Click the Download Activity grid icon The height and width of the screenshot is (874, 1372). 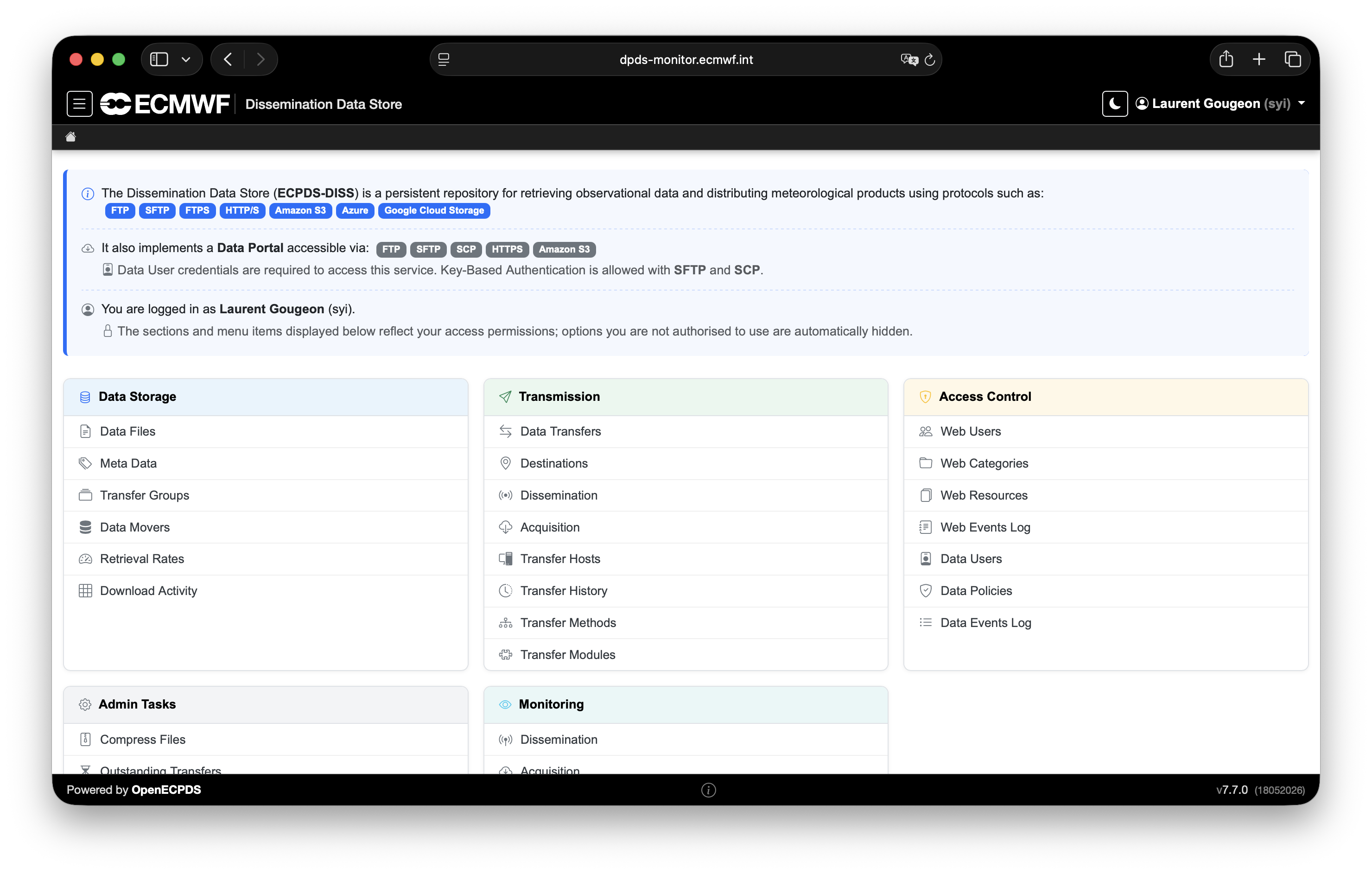[85, 591]
